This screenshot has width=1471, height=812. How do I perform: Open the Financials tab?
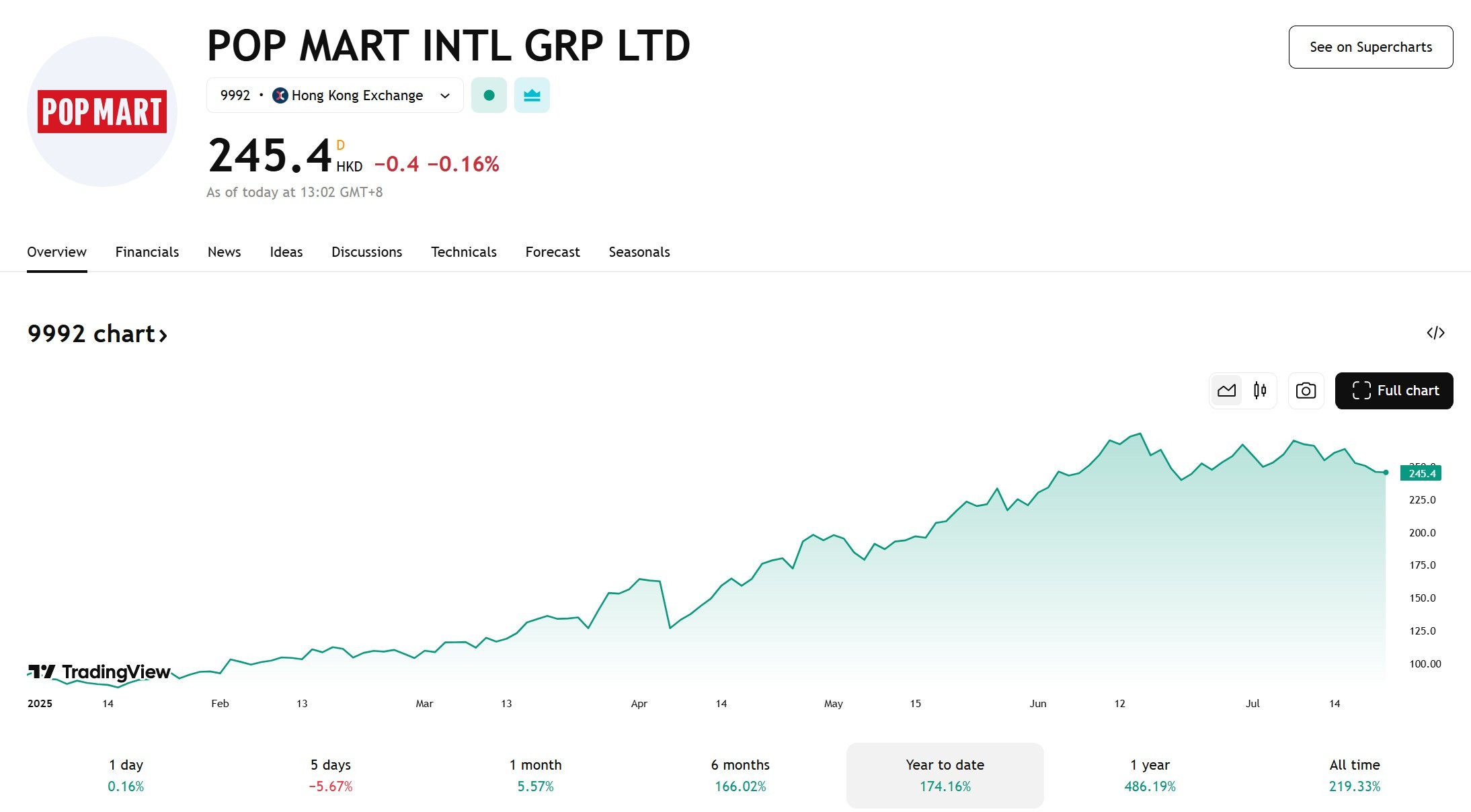[147, 252]
